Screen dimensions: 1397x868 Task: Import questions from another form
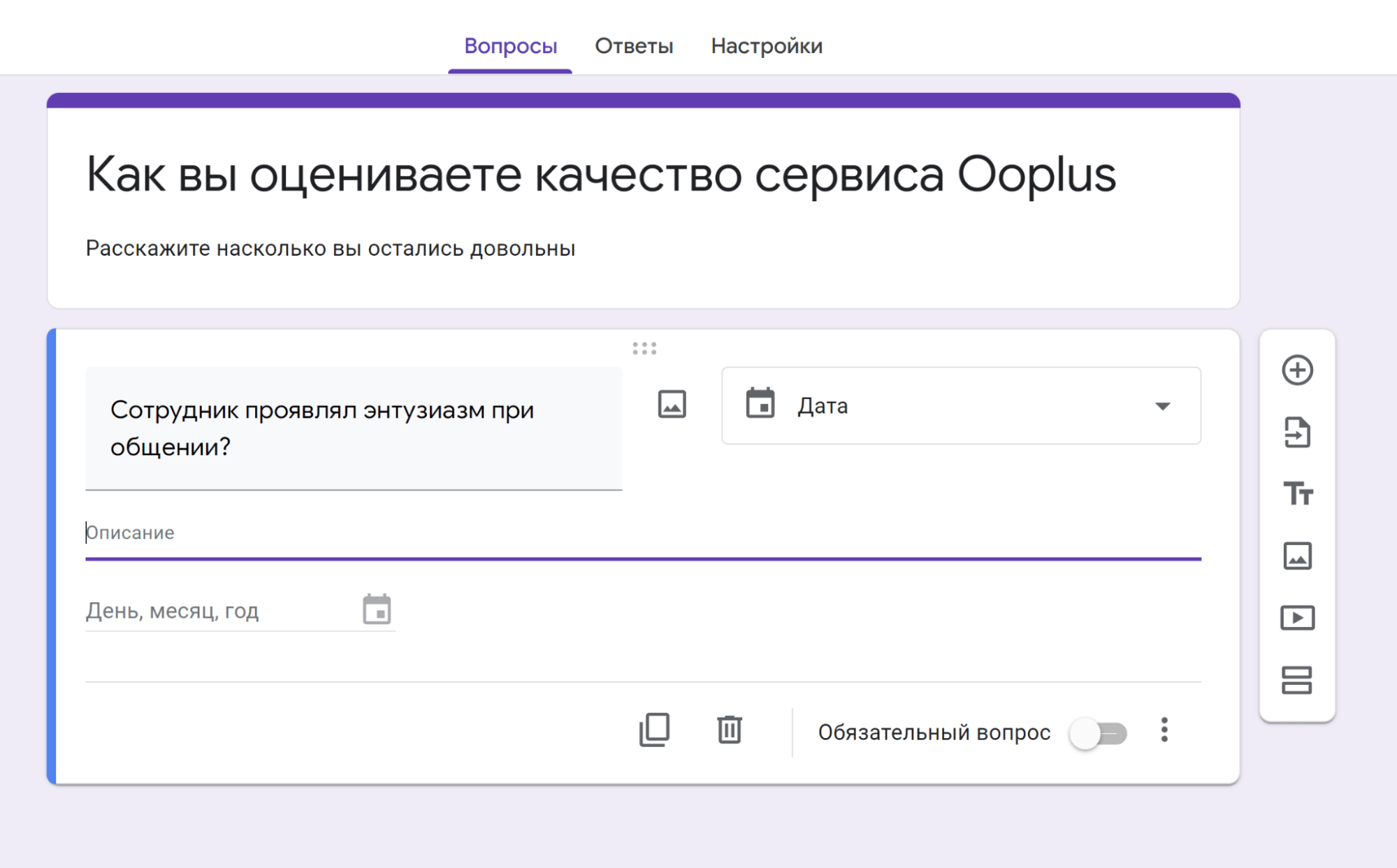1297,432
